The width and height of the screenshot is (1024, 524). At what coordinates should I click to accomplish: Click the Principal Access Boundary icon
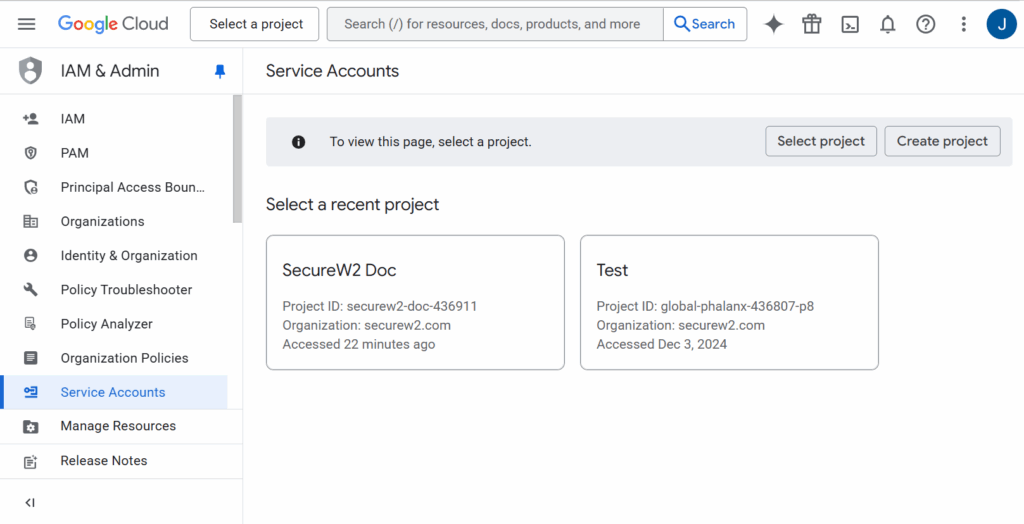[31, 188]
